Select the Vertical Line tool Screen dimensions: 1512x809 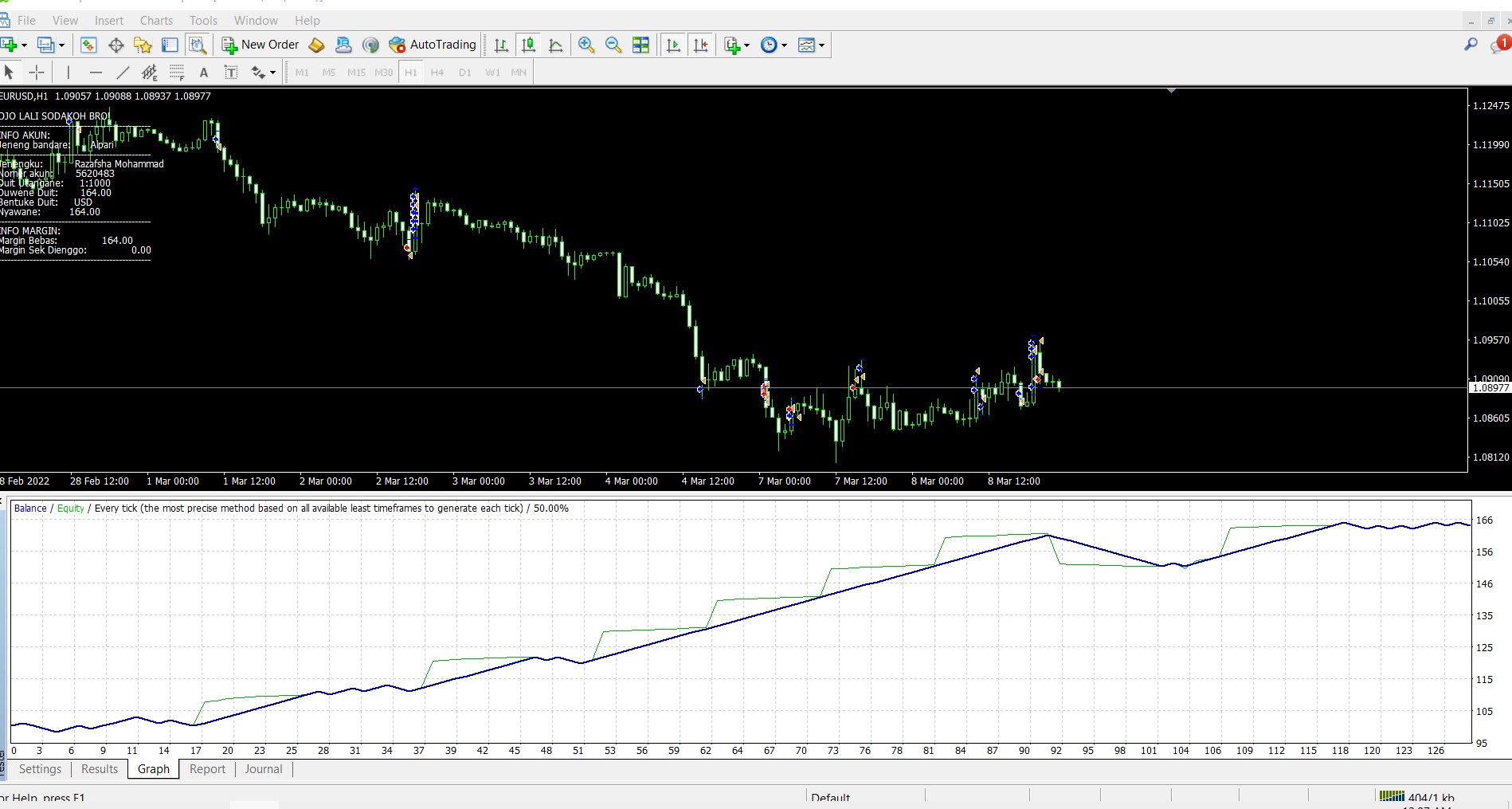(69, 73)
